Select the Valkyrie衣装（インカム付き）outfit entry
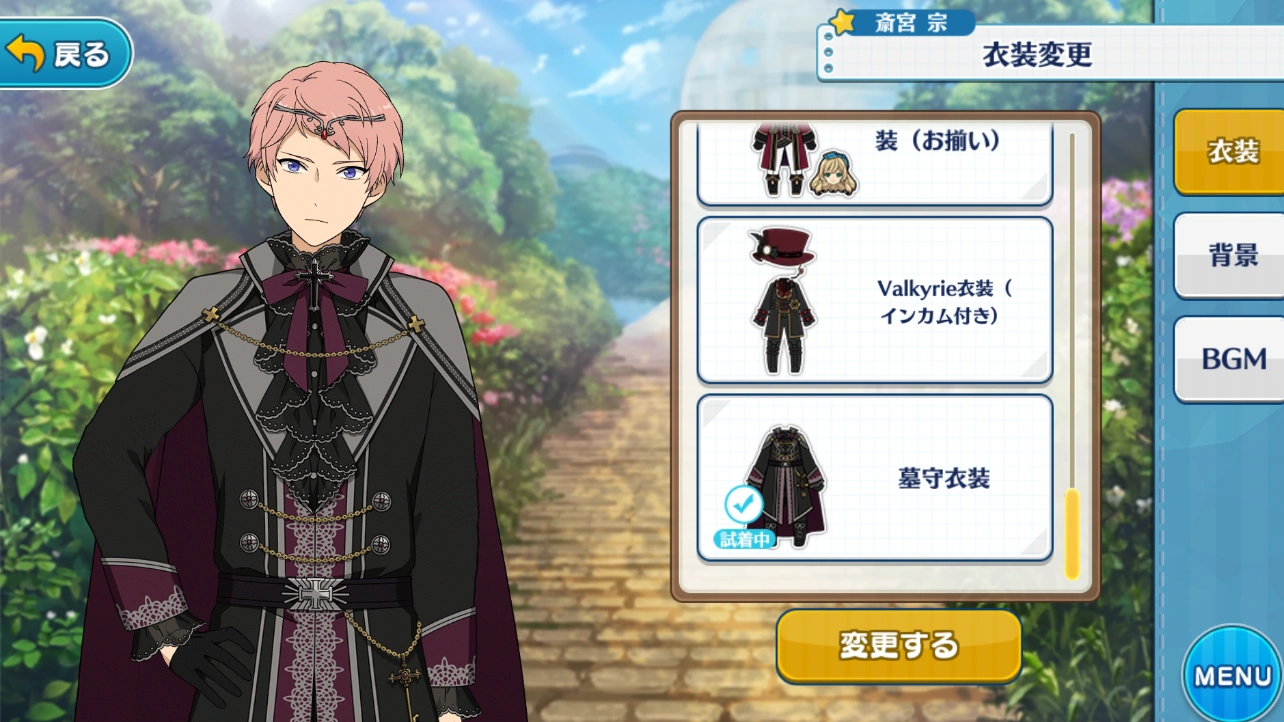This screenshot has width=1284, height=722. tap(875, 300)
